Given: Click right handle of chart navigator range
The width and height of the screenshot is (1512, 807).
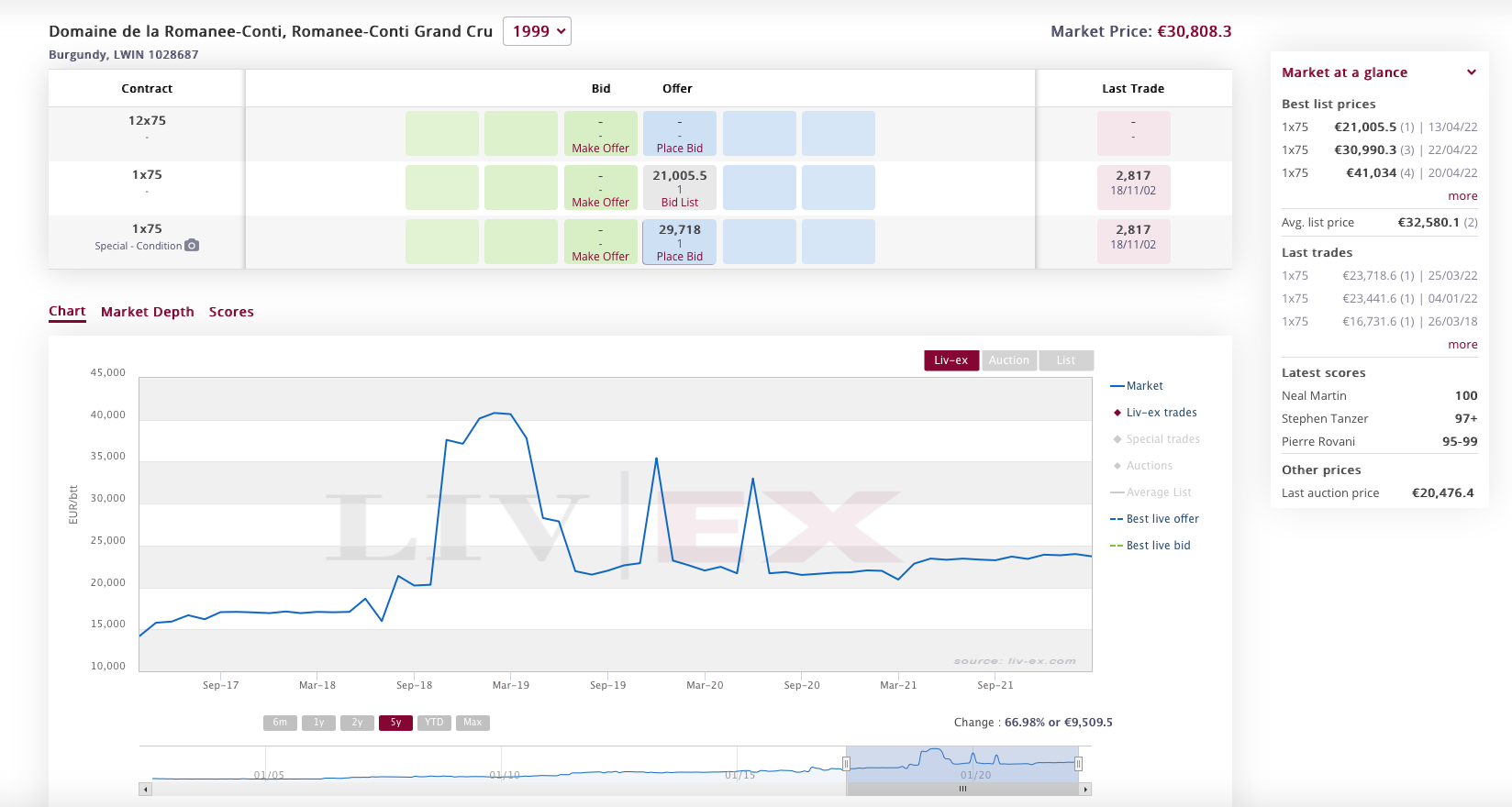Looking at the screenshot, I should pos(1079,764).
